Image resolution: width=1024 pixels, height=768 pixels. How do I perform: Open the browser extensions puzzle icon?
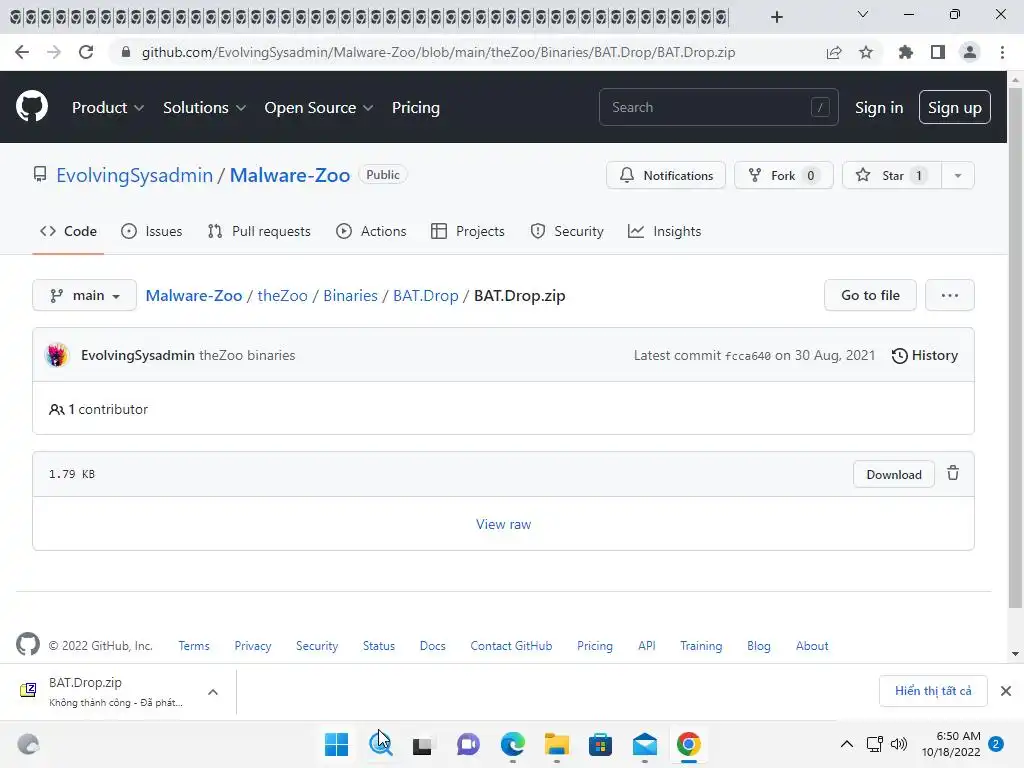905,52
